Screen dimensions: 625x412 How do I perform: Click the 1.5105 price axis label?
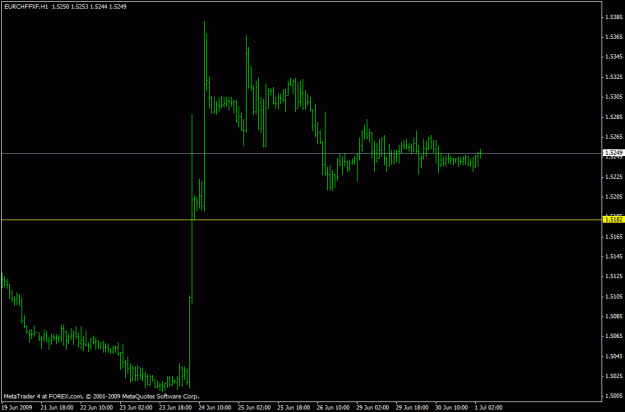tap(614, 296)
